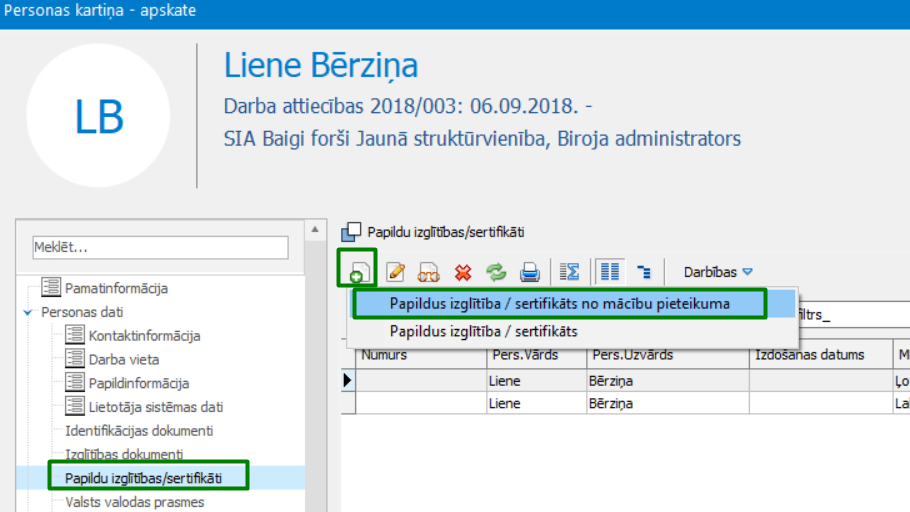The width and height of the screenshot is (910, 512).
Task: Open the Darbības dropdown menu
Action: pyautogui.click(x=717, y=272)
